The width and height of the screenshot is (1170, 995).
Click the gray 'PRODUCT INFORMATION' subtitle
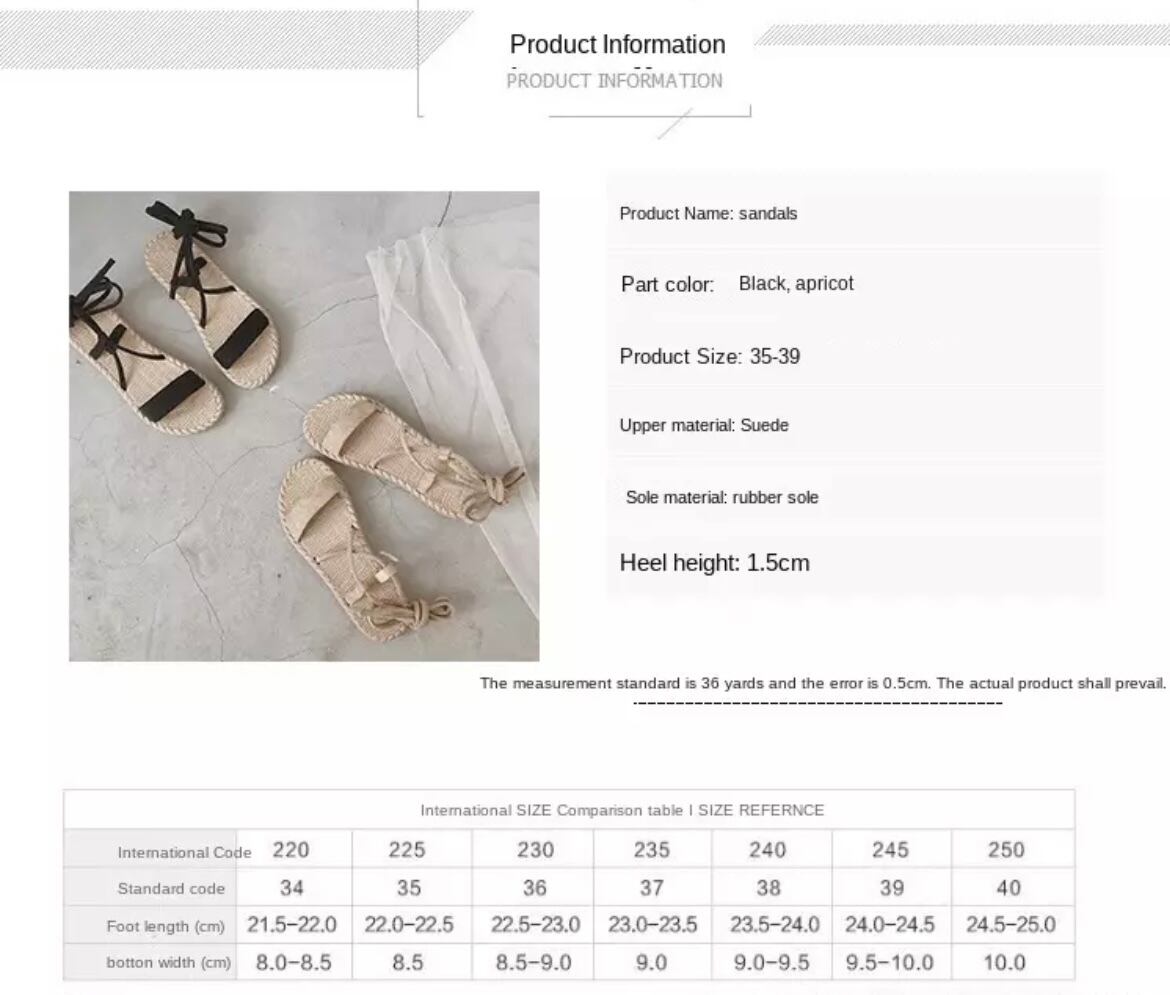(x=614, y=81)
